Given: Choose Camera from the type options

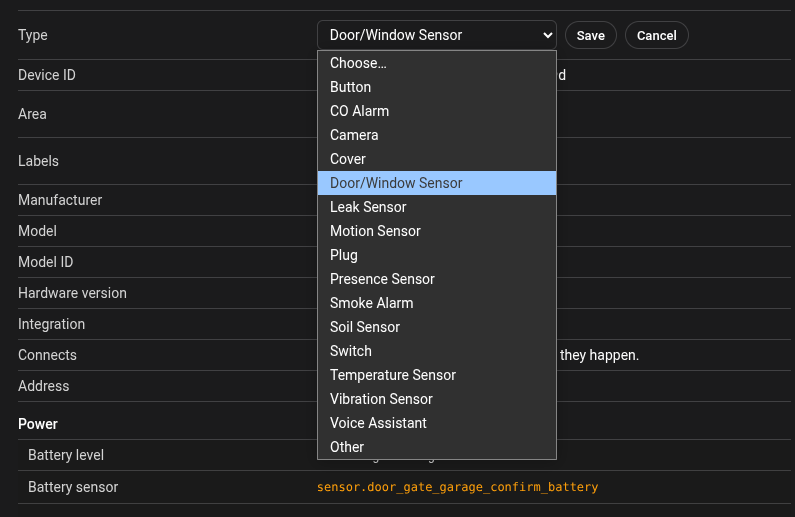Looking at the screenshot, I should click(x=437, y=135).
